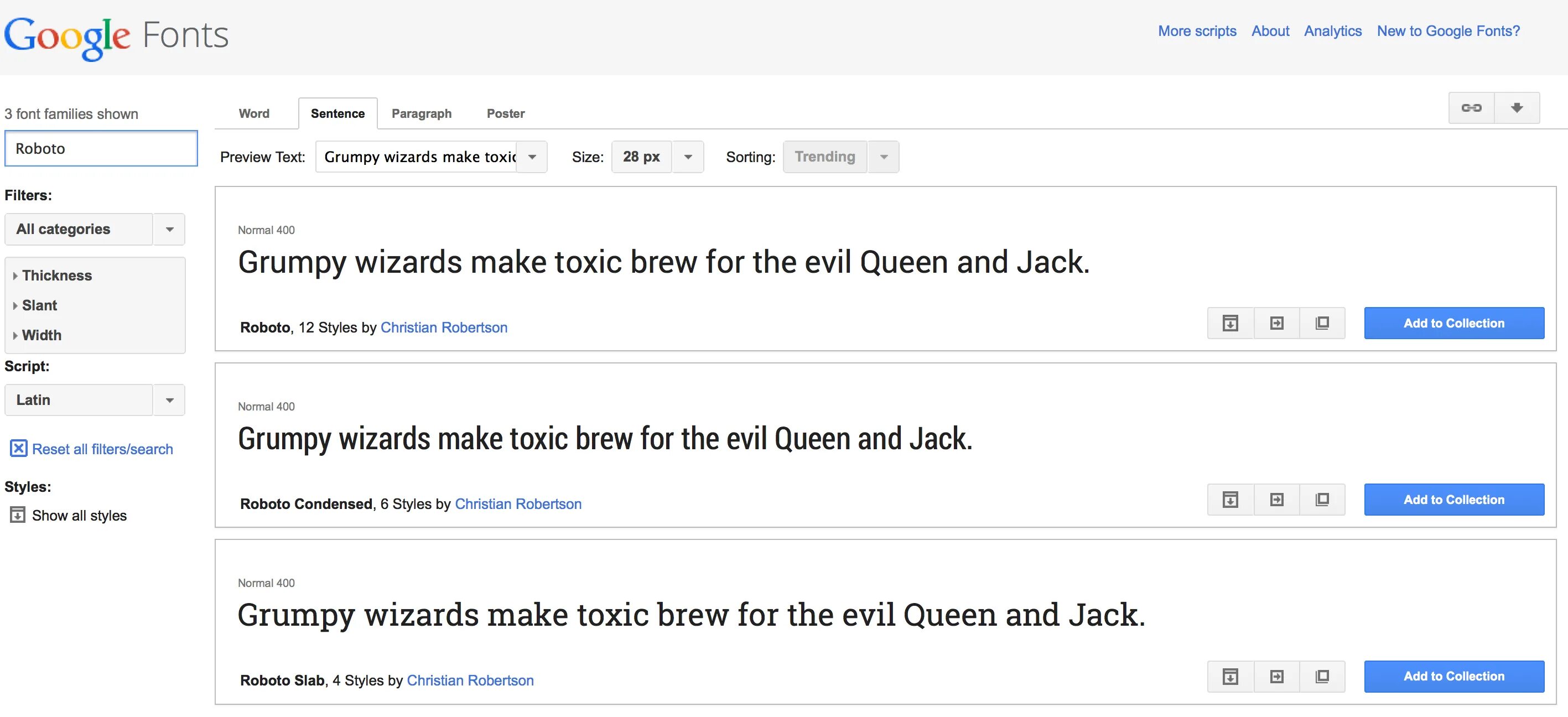The image size is (1568, 717).
Task: Open Christian Robertson link under Roboto Slab
Action: tap(470, 680)
